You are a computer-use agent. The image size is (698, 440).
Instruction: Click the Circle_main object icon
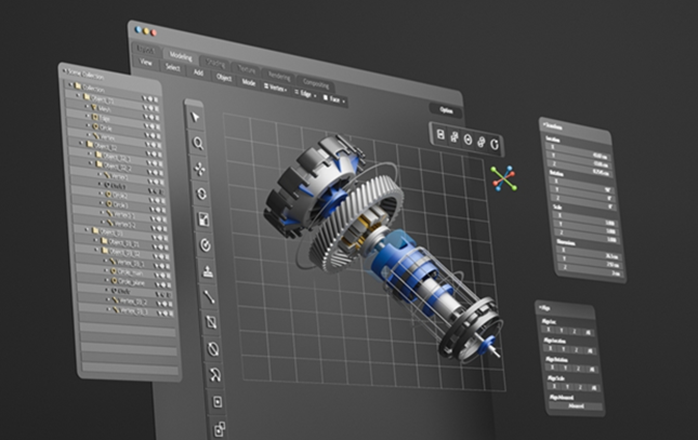click(113, 272)
